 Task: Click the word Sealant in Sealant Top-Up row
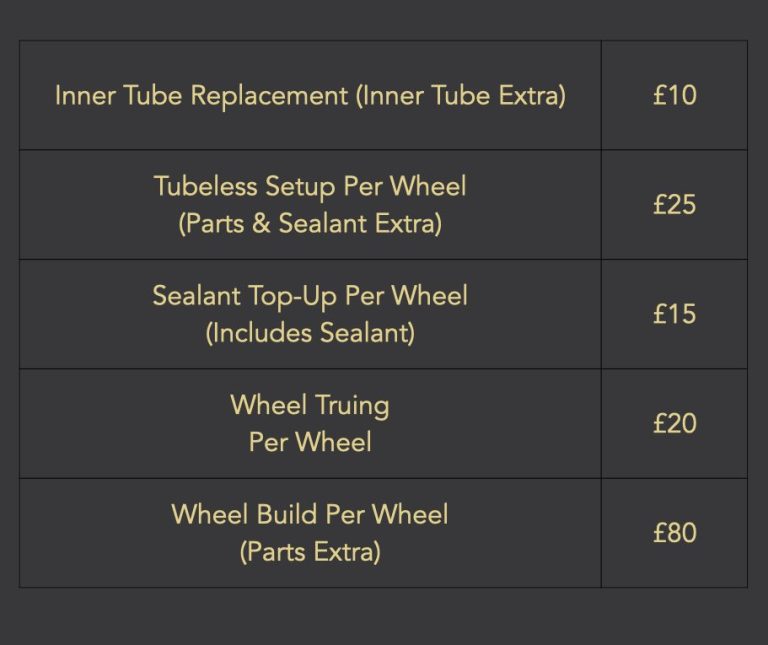(196, 296)
